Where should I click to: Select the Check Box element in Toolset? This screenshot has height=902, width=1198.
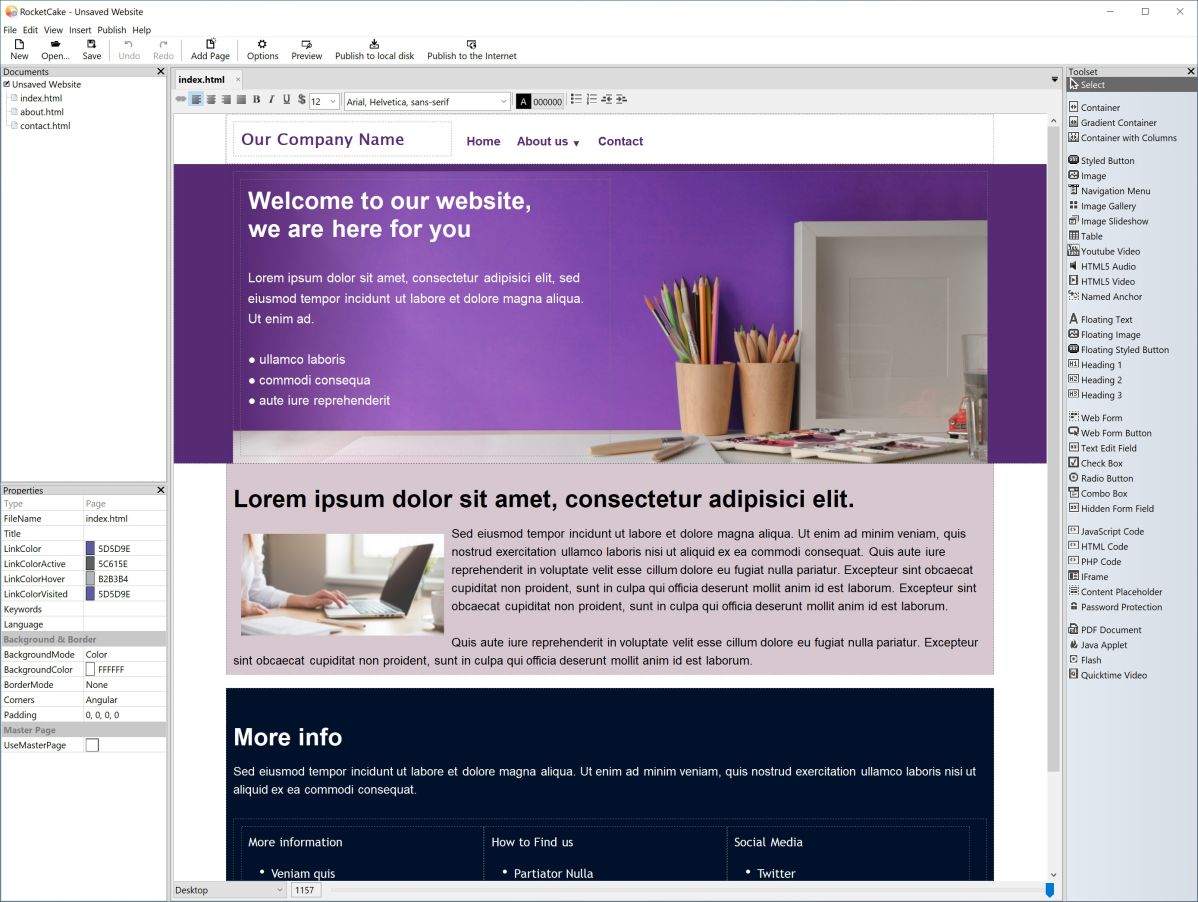(x=1101, y=463)
